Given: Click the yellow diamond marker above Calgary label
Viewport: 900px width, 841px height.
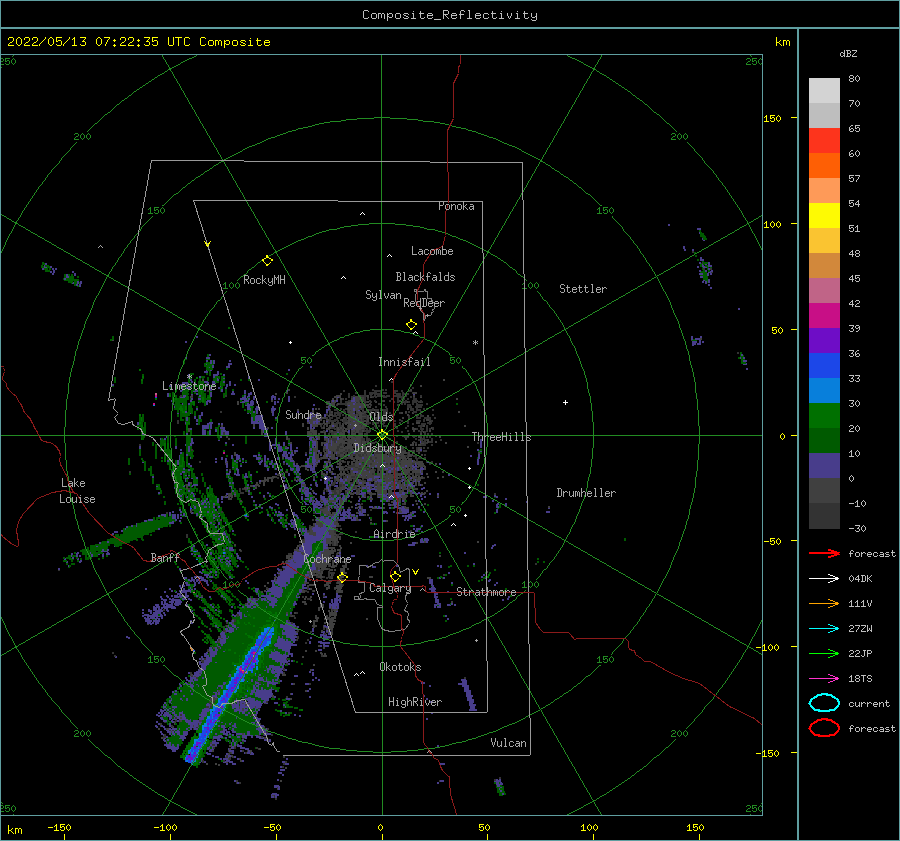Looking at the screenshot, I should point(395,576).
